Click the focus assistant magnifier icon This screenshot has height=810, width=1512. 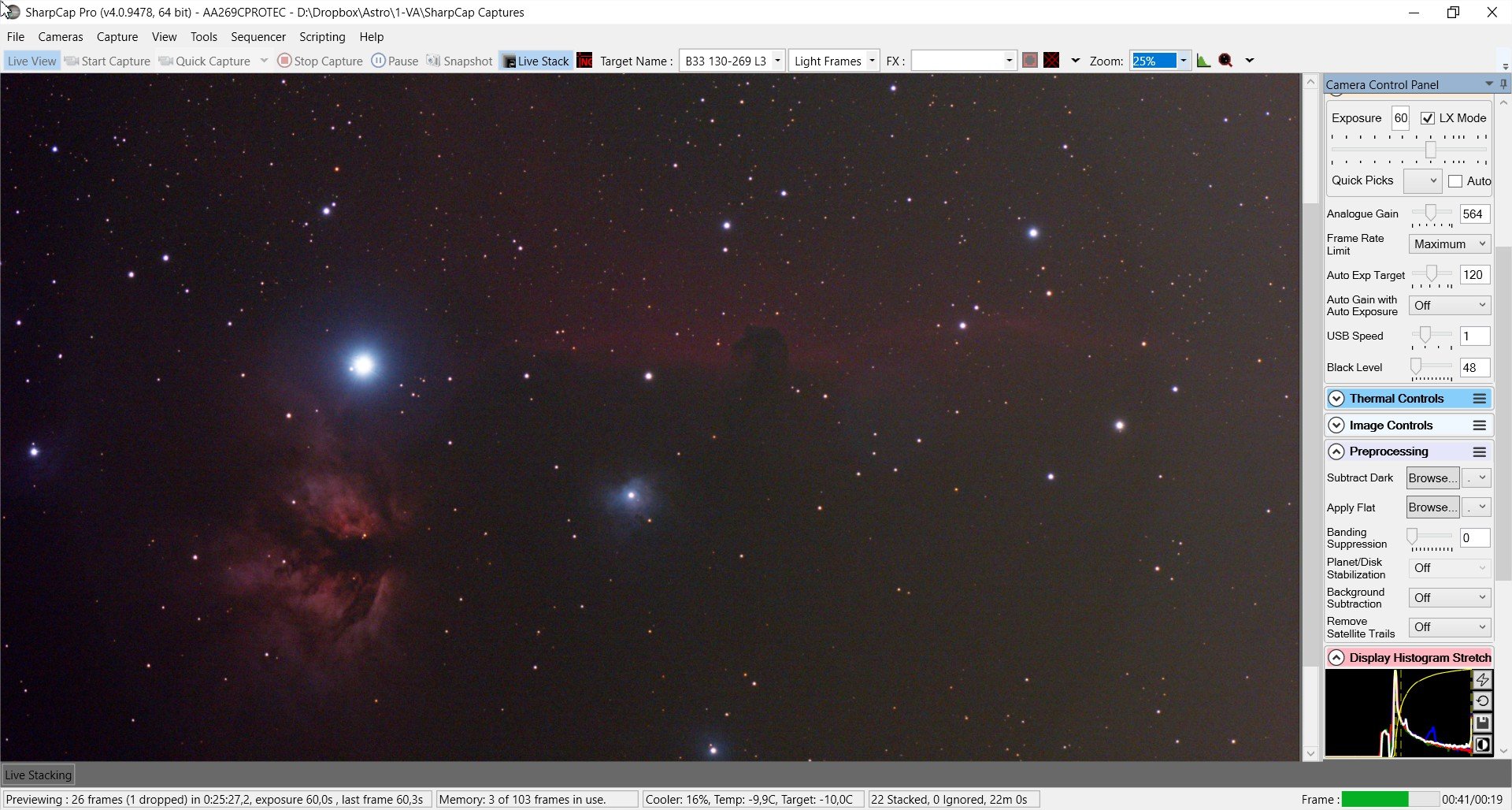1225,61
